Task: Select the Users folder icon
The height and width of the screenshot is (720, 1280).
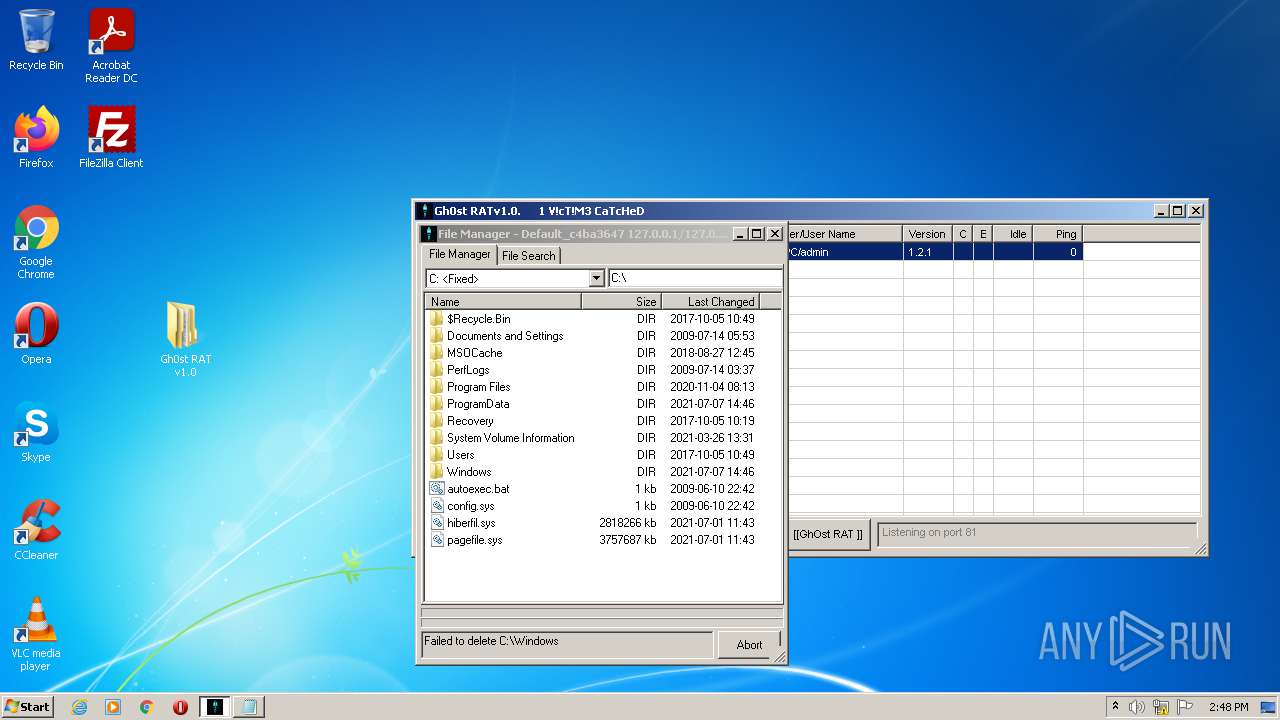Action: (x=437, y=455)
